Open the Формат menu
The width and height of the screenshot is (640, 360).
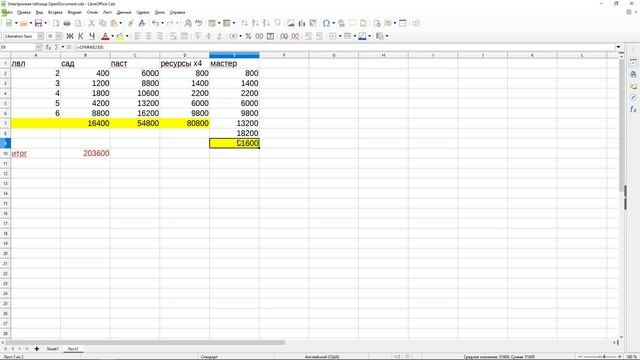[75, 12]
